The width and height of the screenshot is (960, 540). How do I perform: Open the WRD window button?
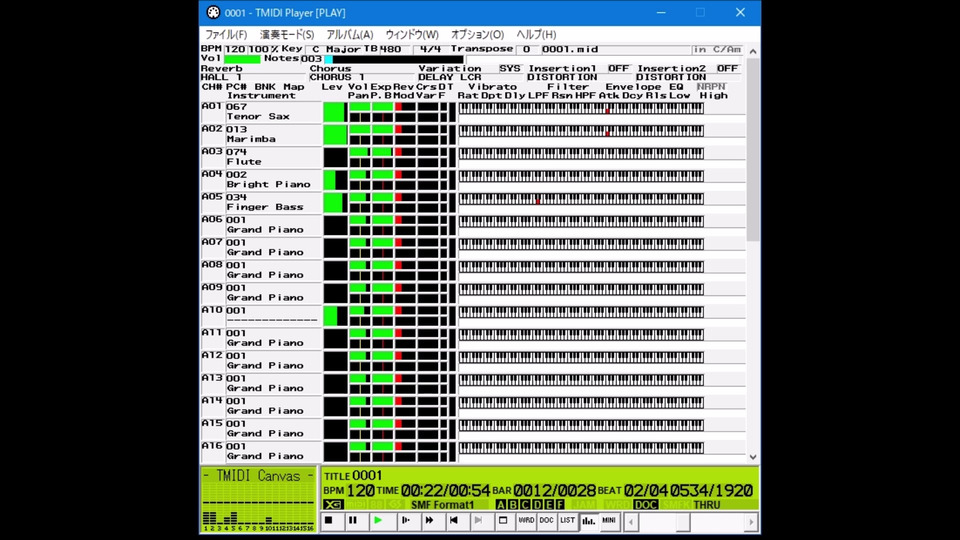click(526, 521)
